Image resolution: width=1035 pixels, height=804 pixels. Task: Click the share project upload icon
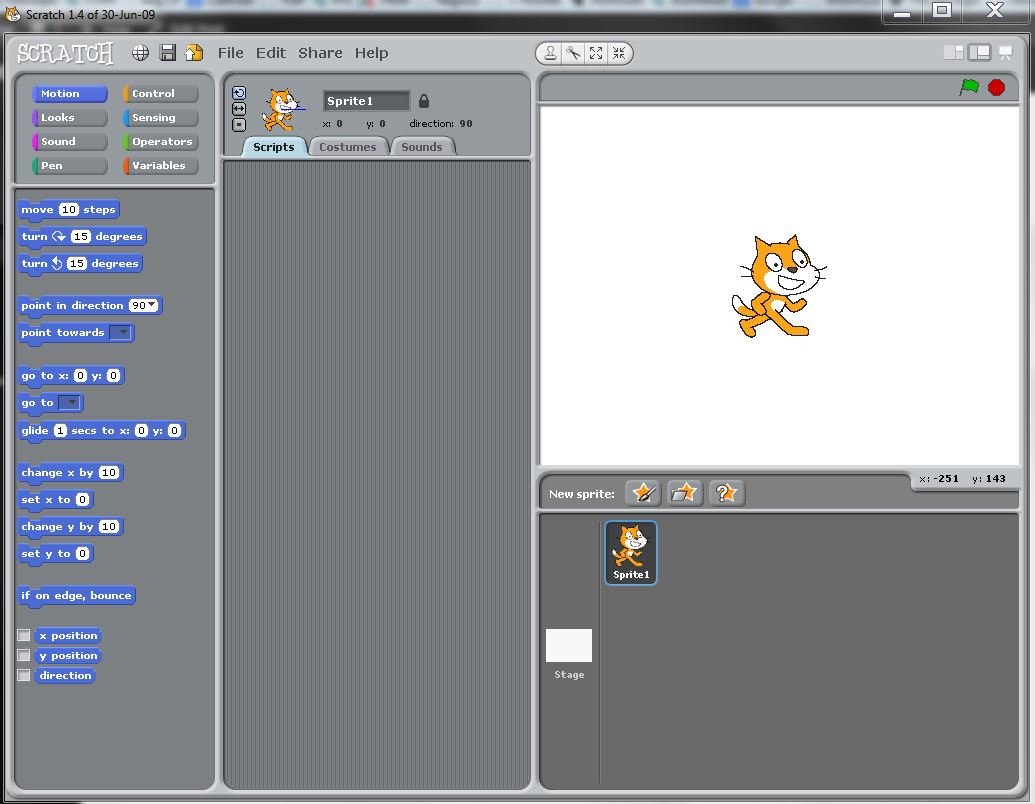194,53
